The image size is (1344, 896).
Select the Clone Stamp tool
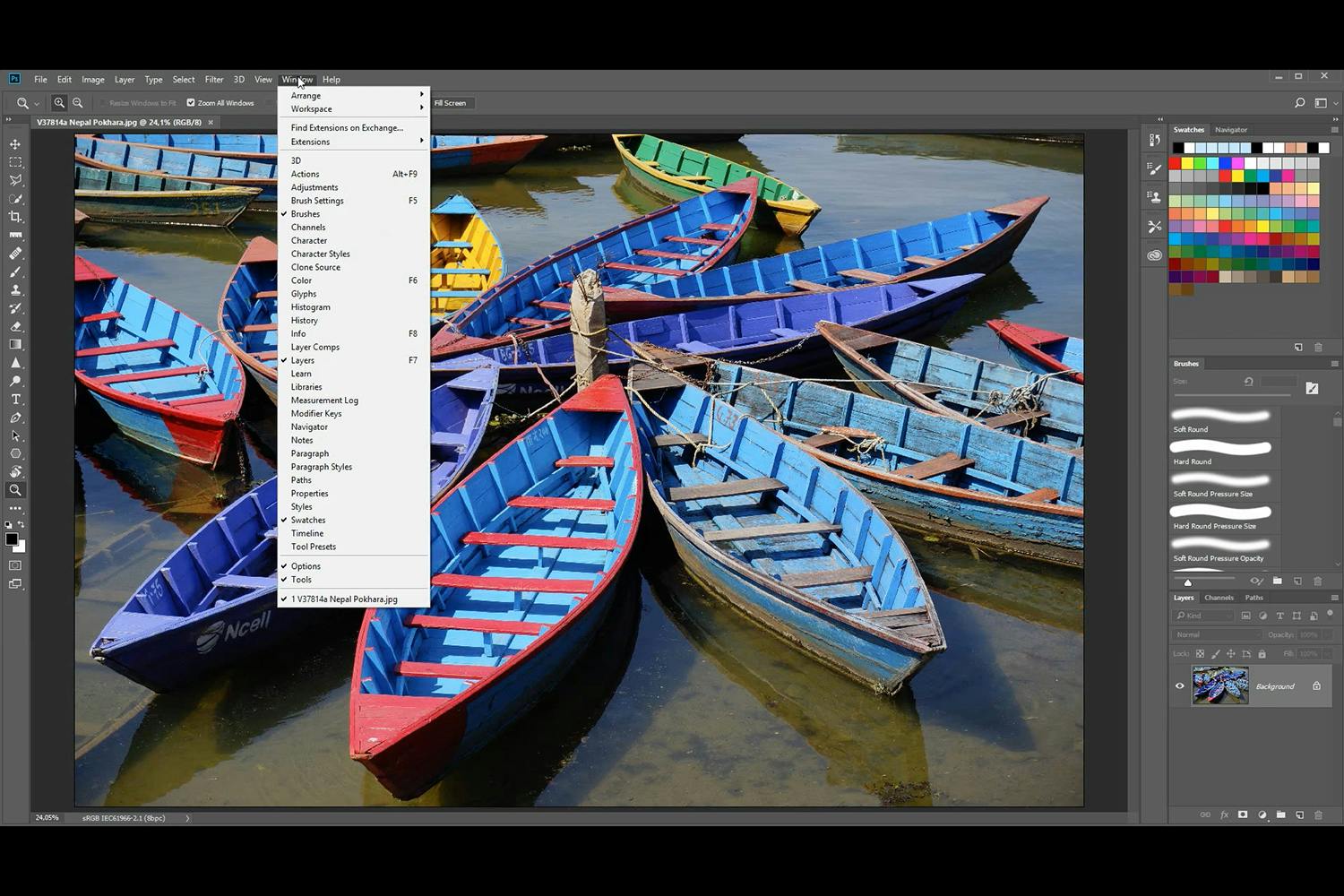(x=15, y=290)
